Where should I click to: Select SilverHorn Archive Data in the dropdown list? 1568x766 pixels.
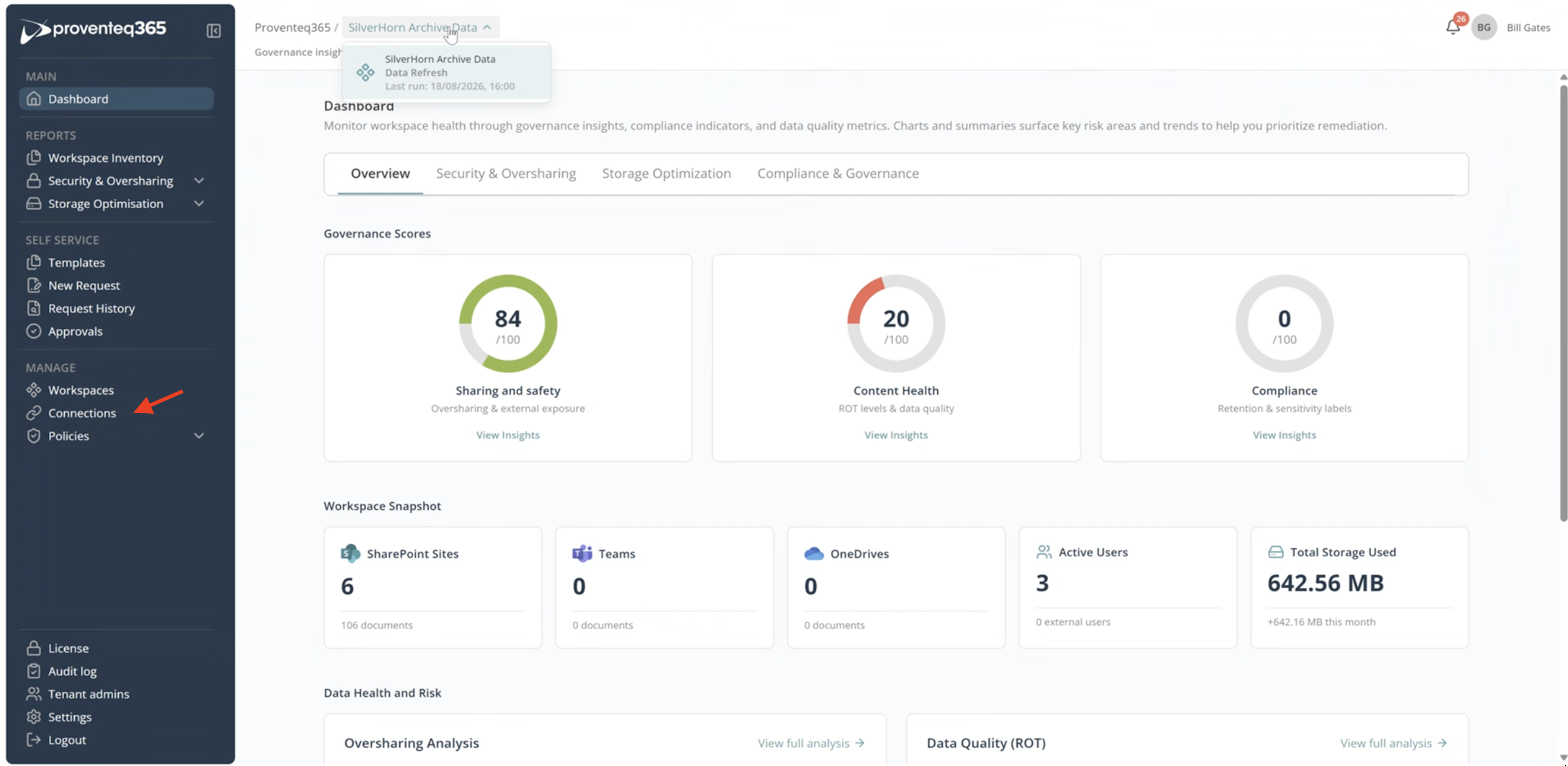coord(446,72)
